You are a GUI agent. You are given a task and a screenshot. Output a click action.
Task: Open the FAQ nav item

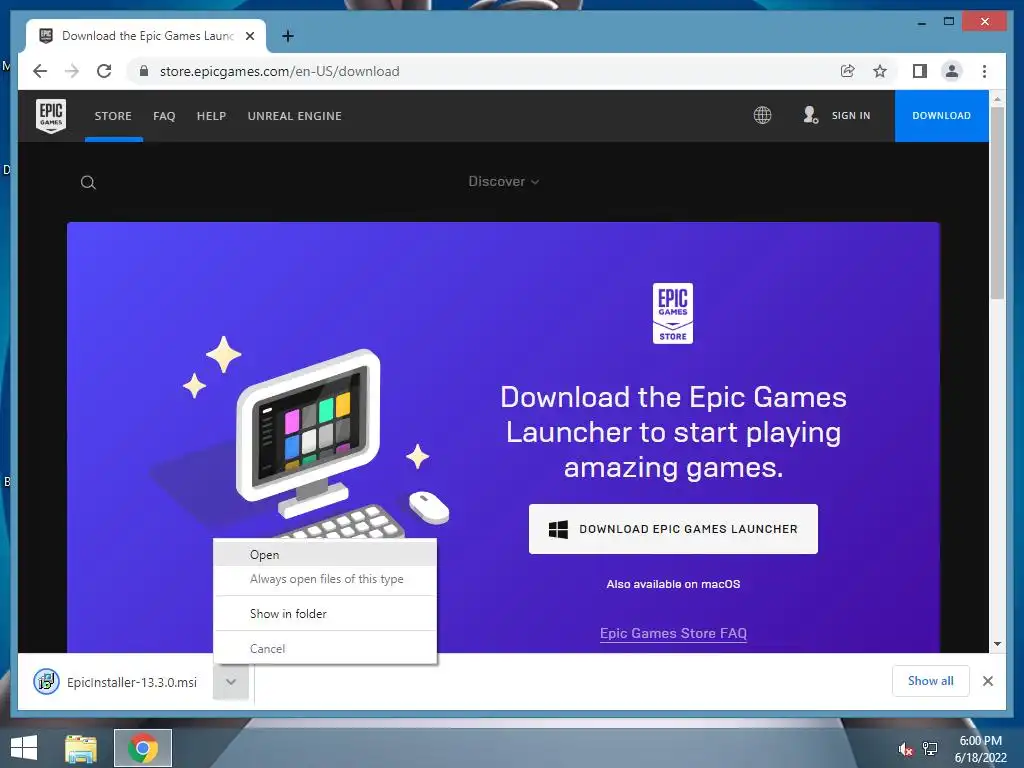tap(164, 116)
